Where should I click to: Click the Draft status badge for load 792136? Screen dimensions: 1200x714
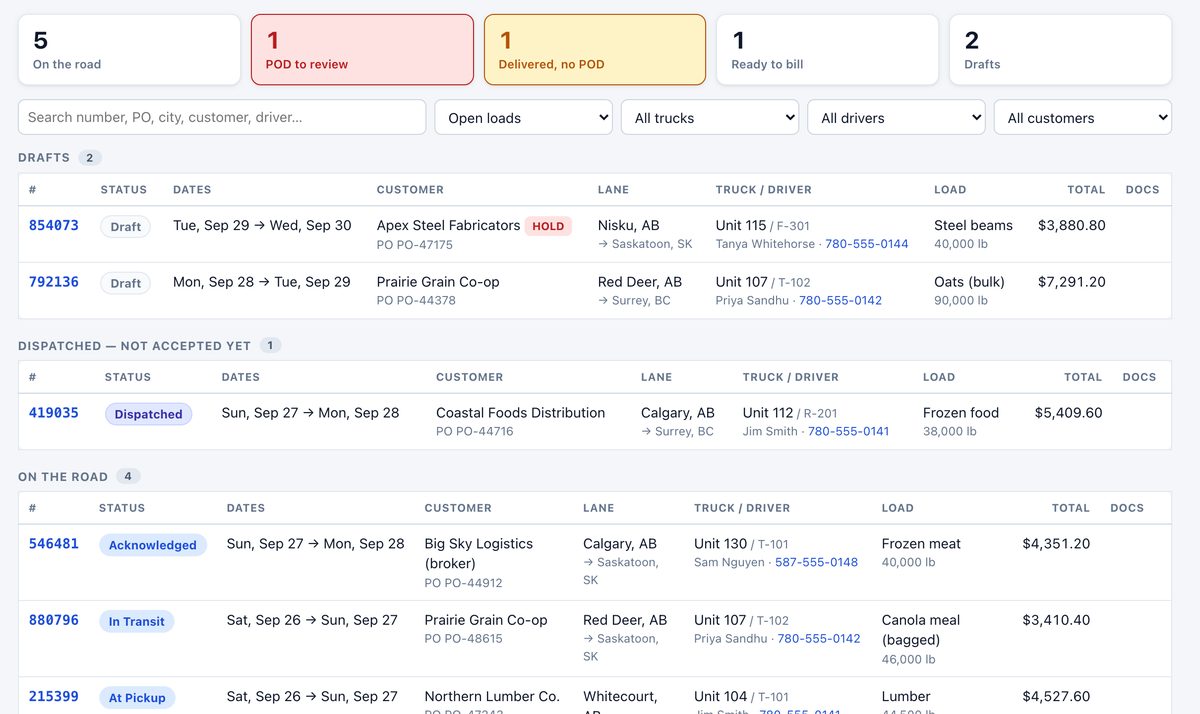126,283
